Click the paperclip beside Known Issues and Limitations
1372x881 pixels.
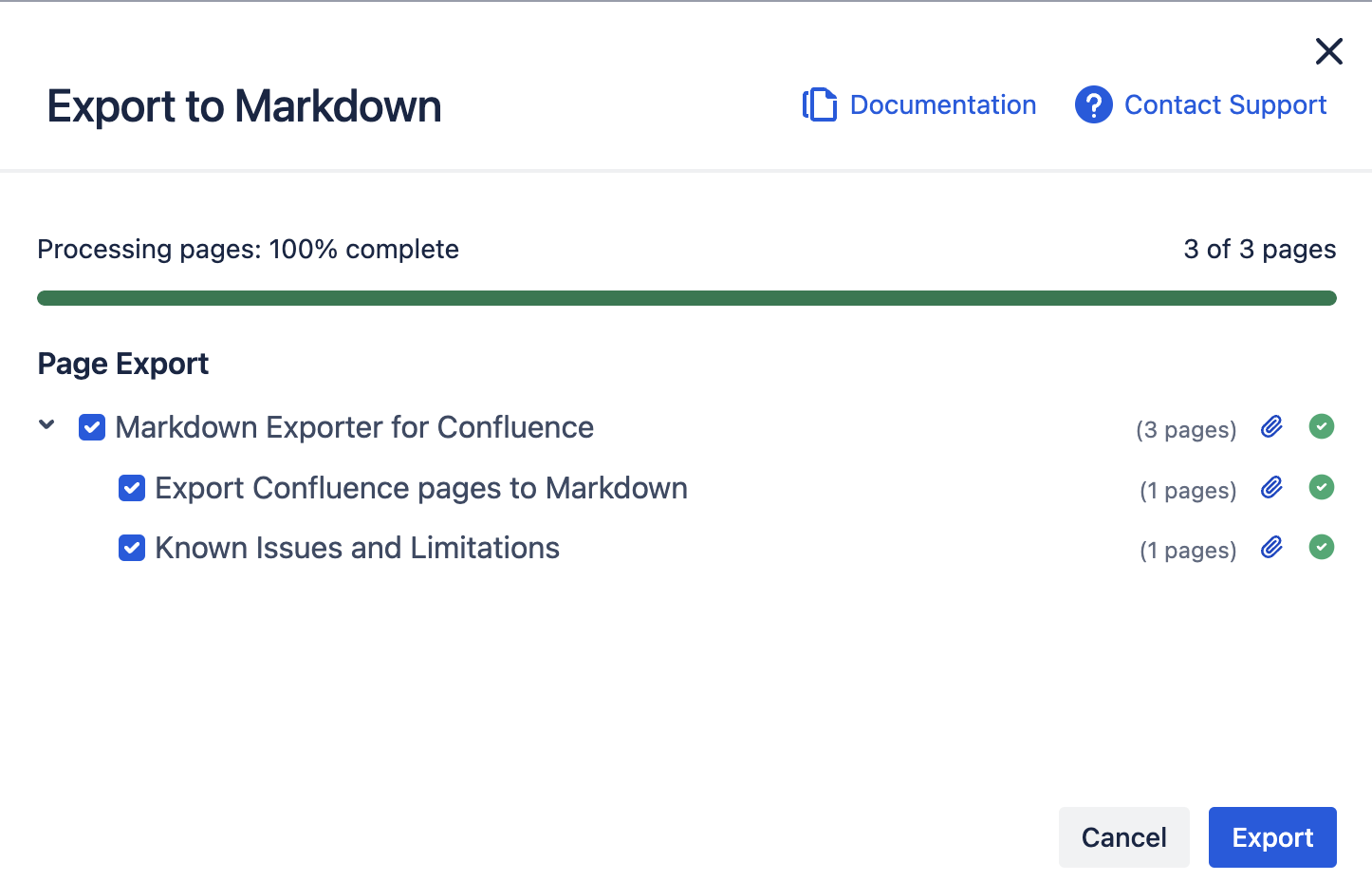point(1271,547)
